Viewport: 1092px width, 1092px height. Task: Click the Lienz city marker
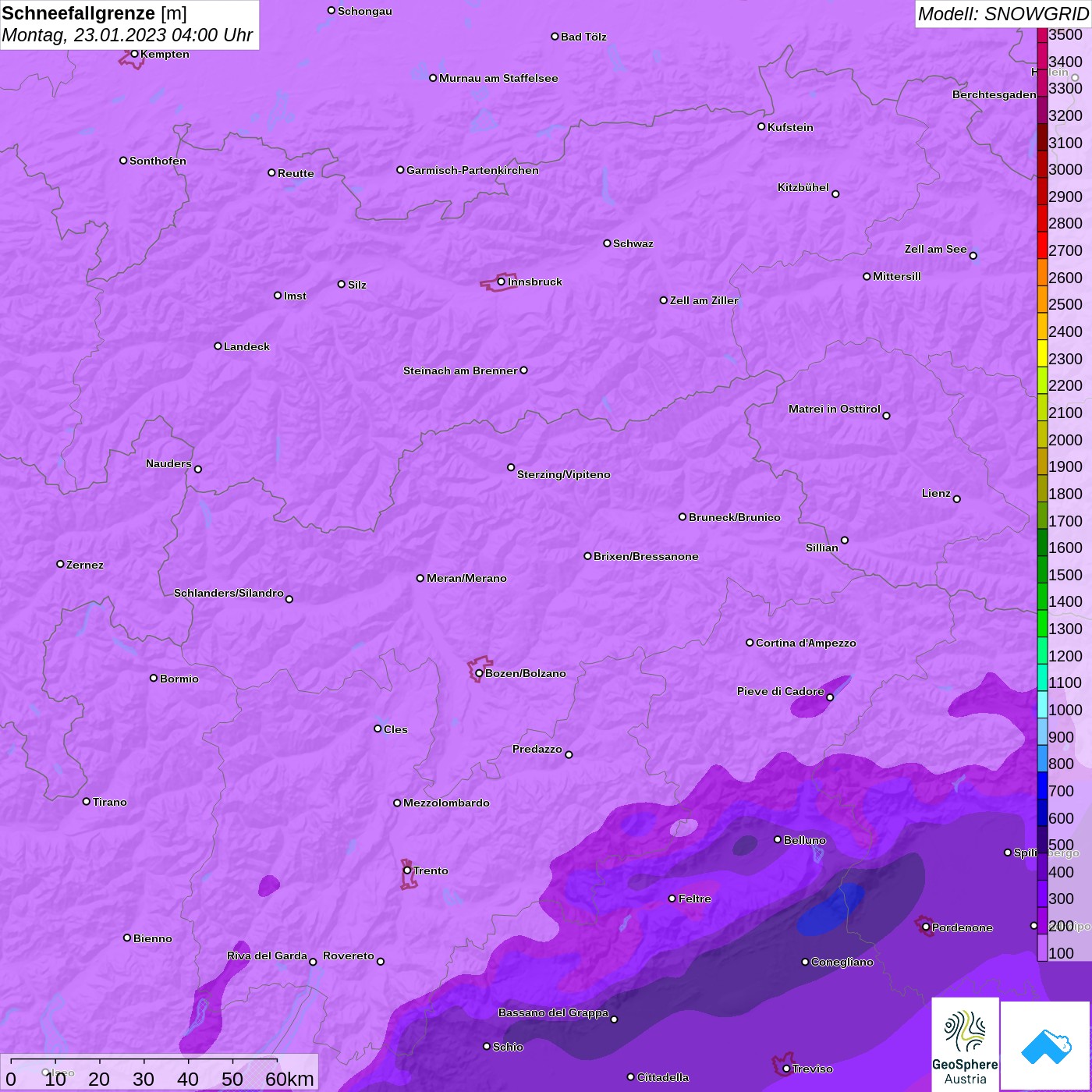point(957,499)
